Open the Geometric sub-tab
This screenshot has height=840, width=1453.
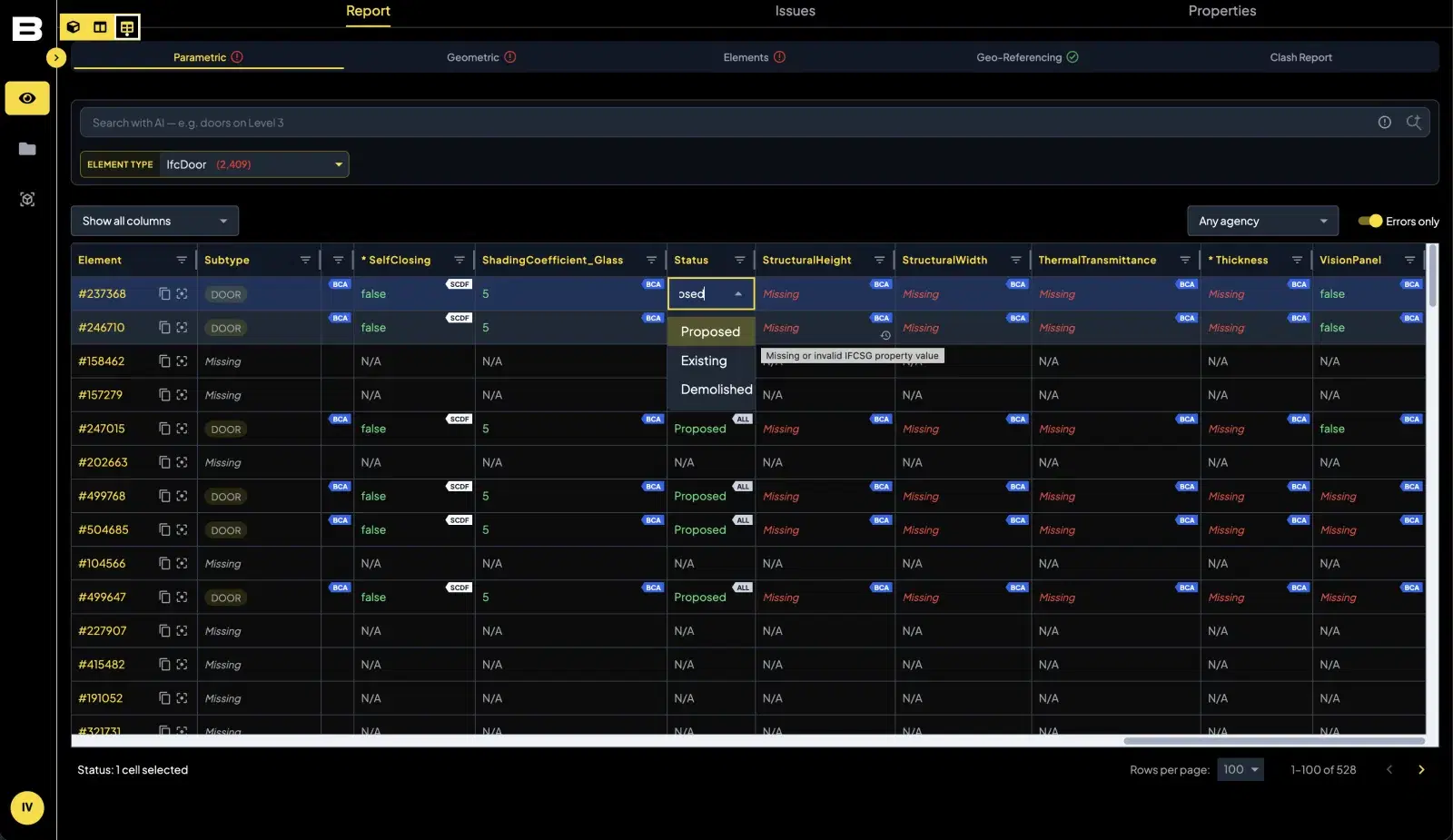(481, 57)
